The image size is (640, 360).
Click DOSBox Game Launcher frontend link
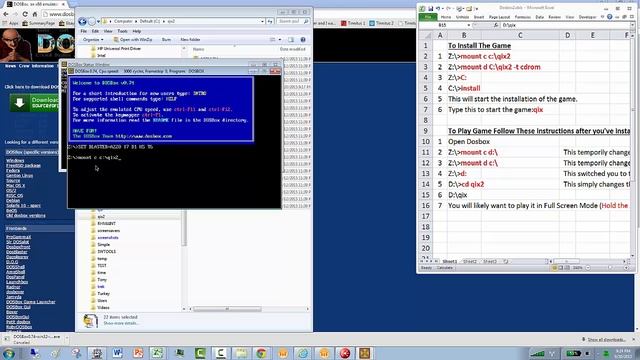31,302
